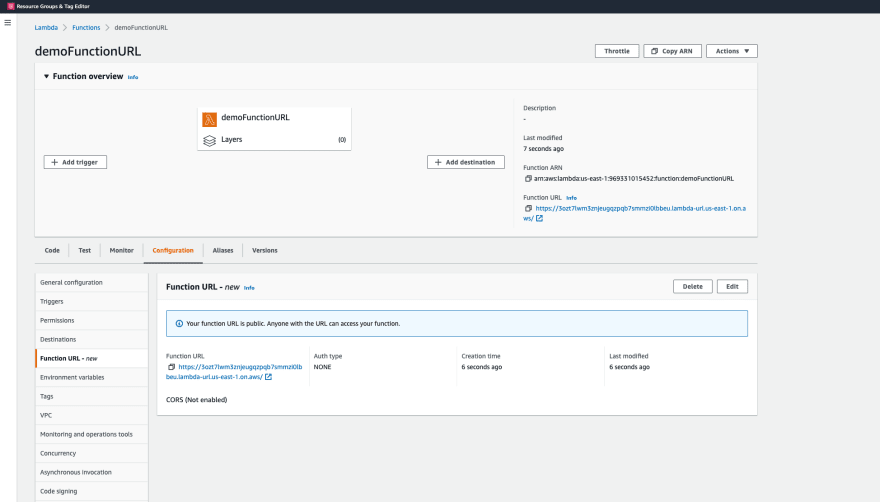Click the Throttle button
Screen dimensions: 880x502
[617, 51]
